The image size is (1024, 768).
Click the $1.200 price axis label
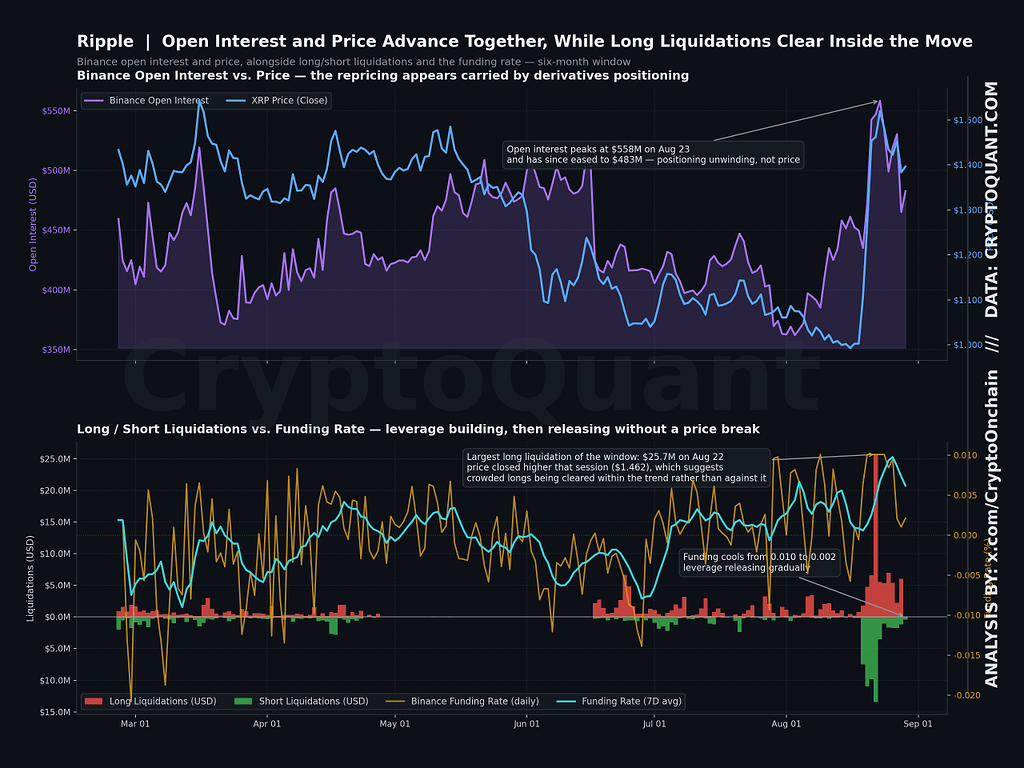(x=968, y=255)
